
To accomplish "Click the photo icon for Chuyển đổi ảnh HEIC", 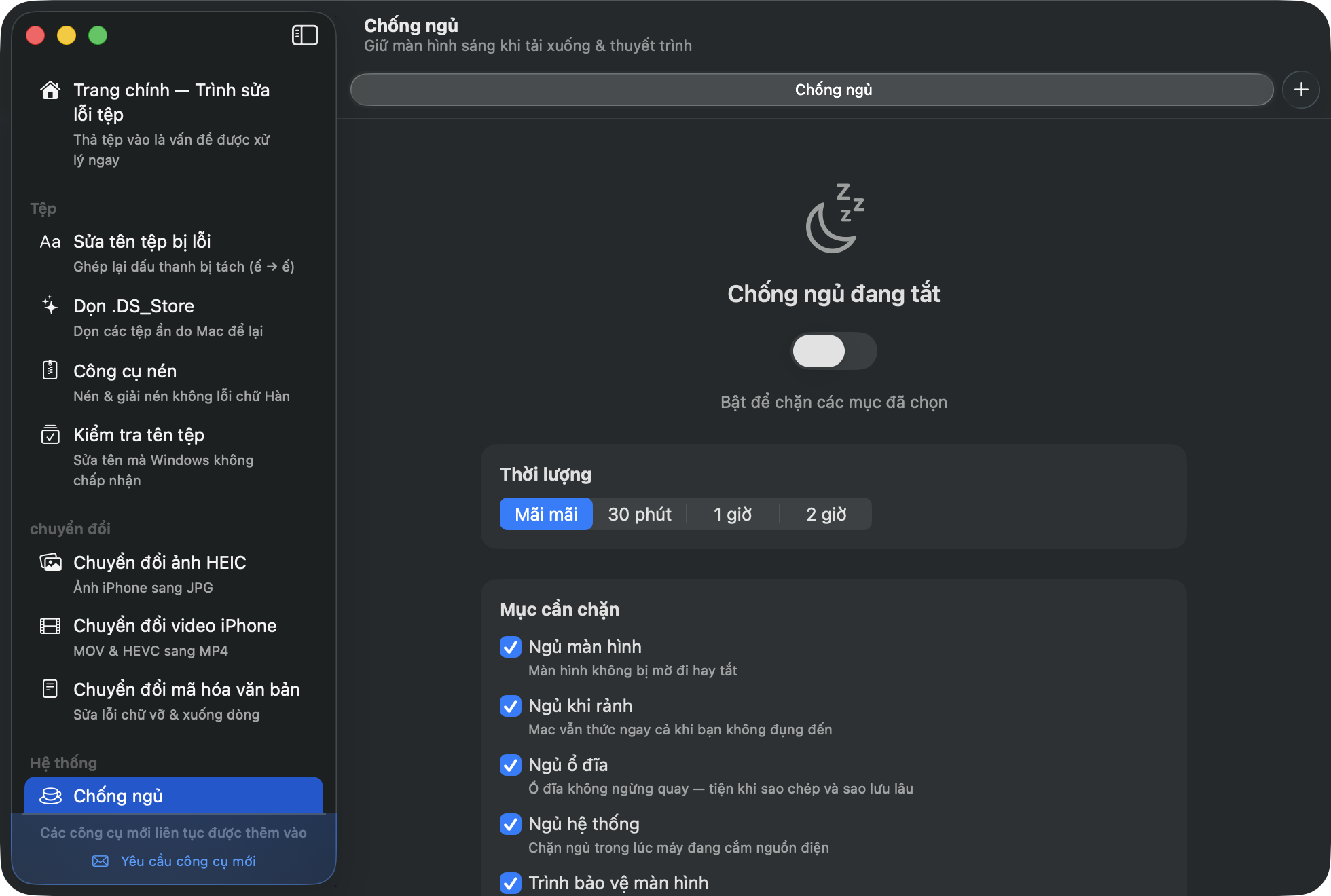I will pyautogui.click(x=50, y=562).
